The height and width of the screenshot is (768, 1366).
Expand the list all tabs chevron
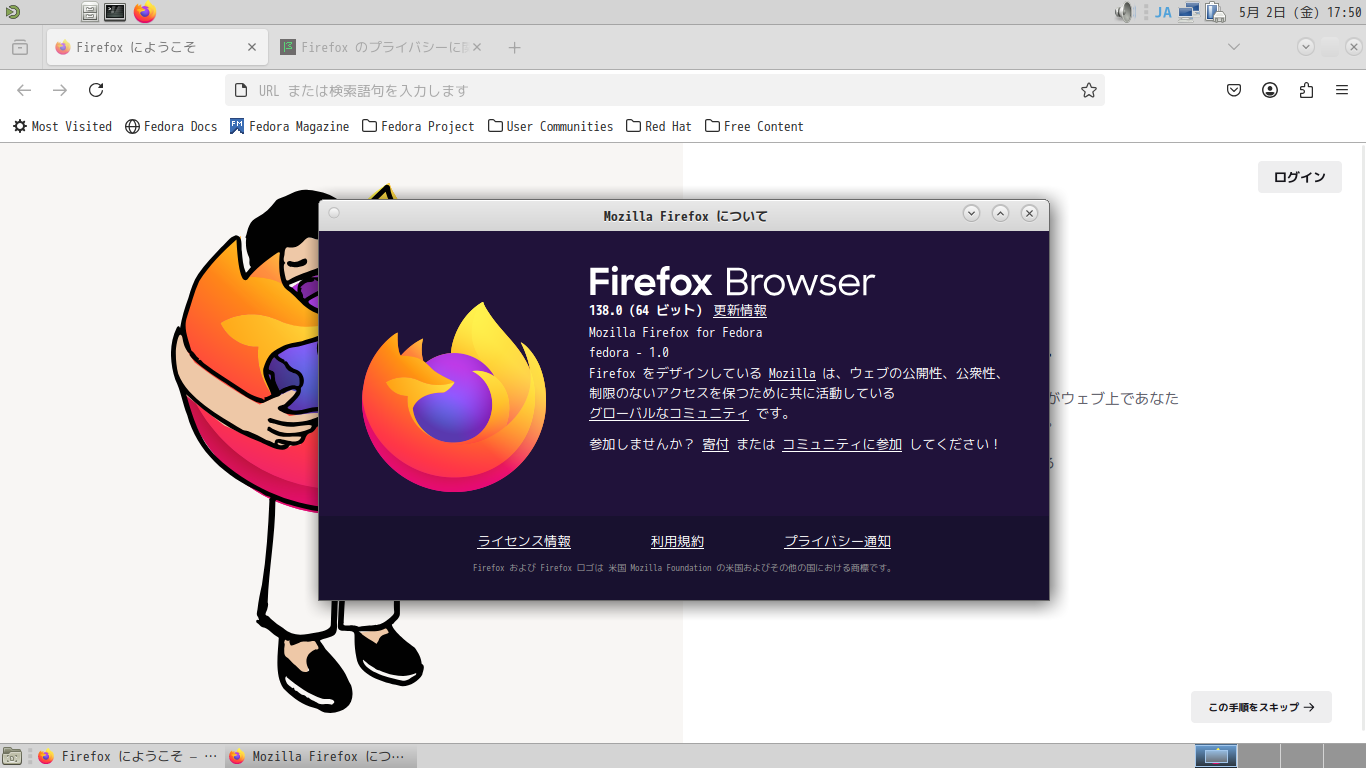pyautogui.click(x=1234, y=47)
